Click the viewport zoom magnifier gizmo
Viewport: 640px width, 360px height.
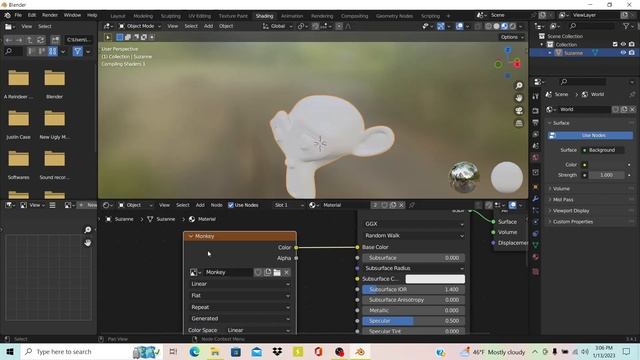tap(519, 85)
